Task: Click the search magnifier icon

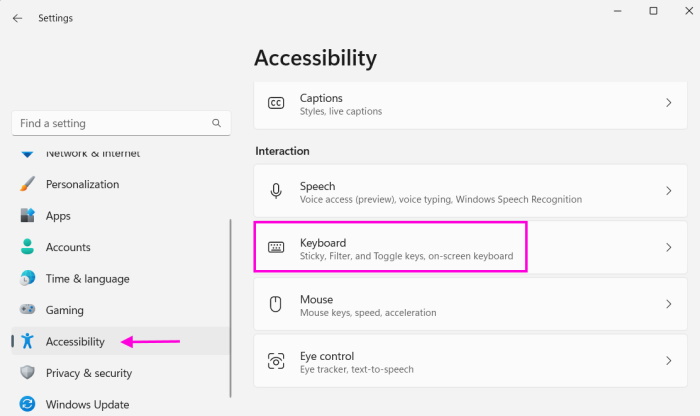Action: point(217,124)
